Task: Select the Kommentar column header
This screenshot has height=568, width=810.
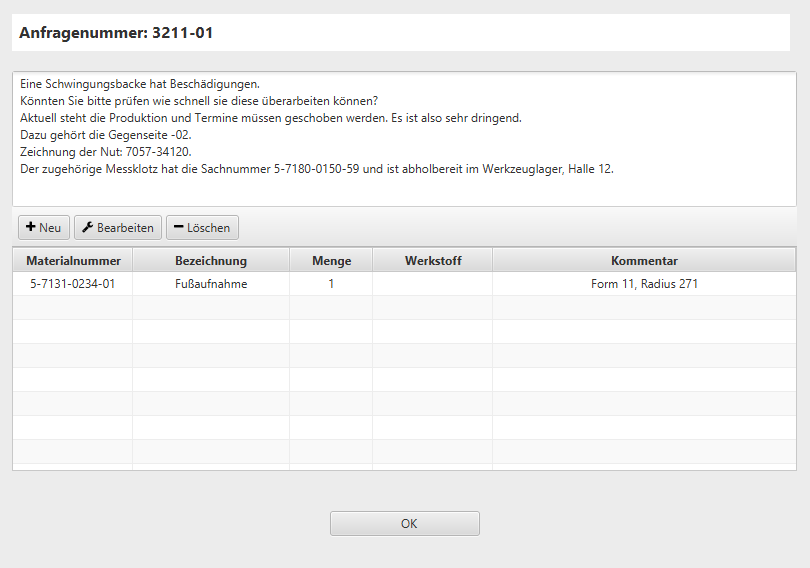Action: (x=644, y=261)
